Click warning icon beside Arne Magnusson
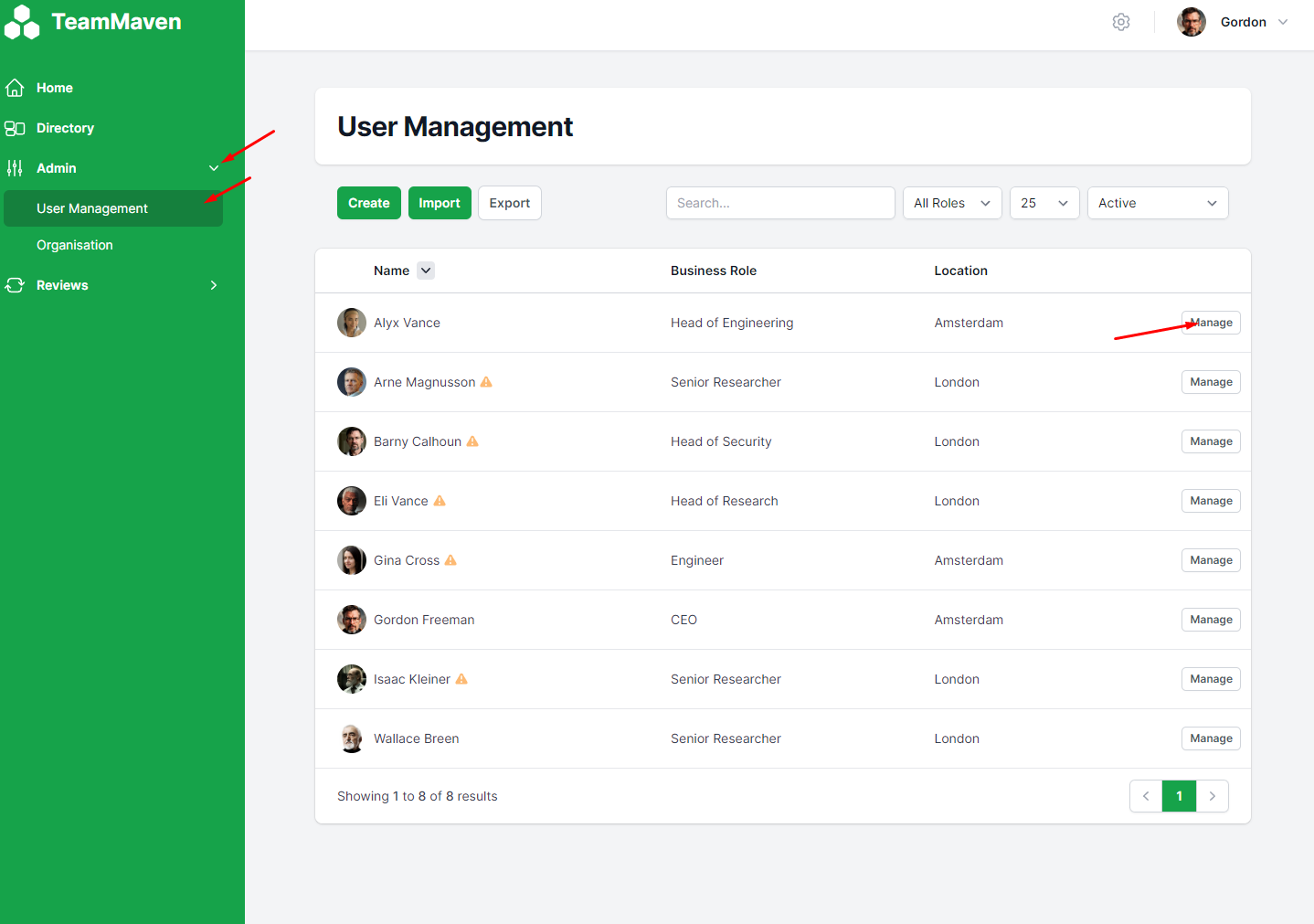This screenshot has width=1314, height=924. tap(486, 382)
